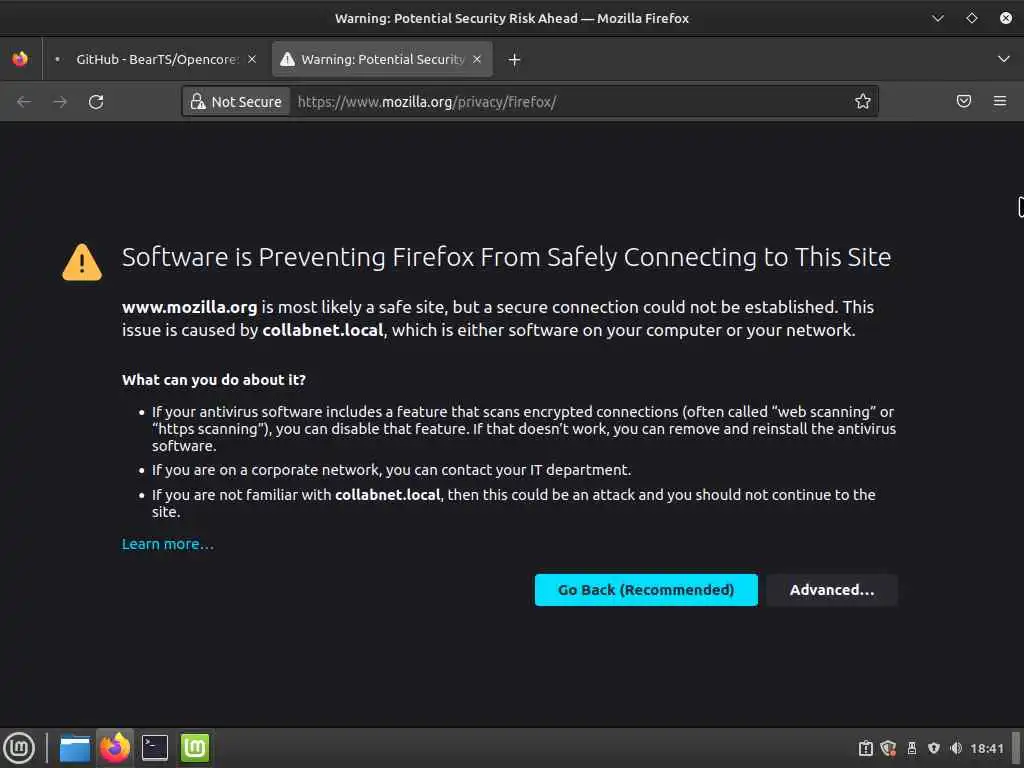Click the Software is Preventing Firefox heading

pyautogui.click(x=506, y=257)
